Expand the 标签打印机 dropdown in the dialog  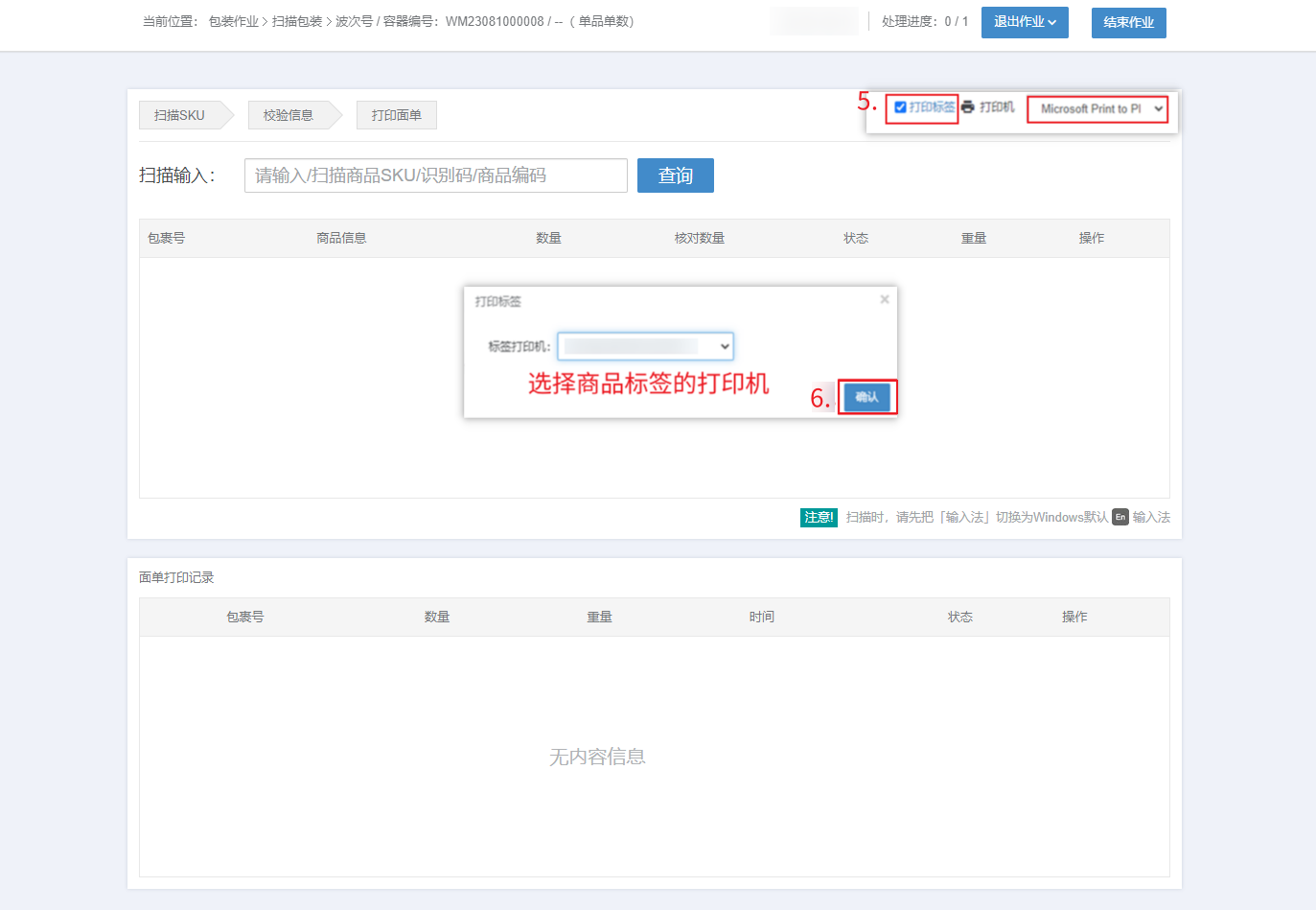point(645,346)
